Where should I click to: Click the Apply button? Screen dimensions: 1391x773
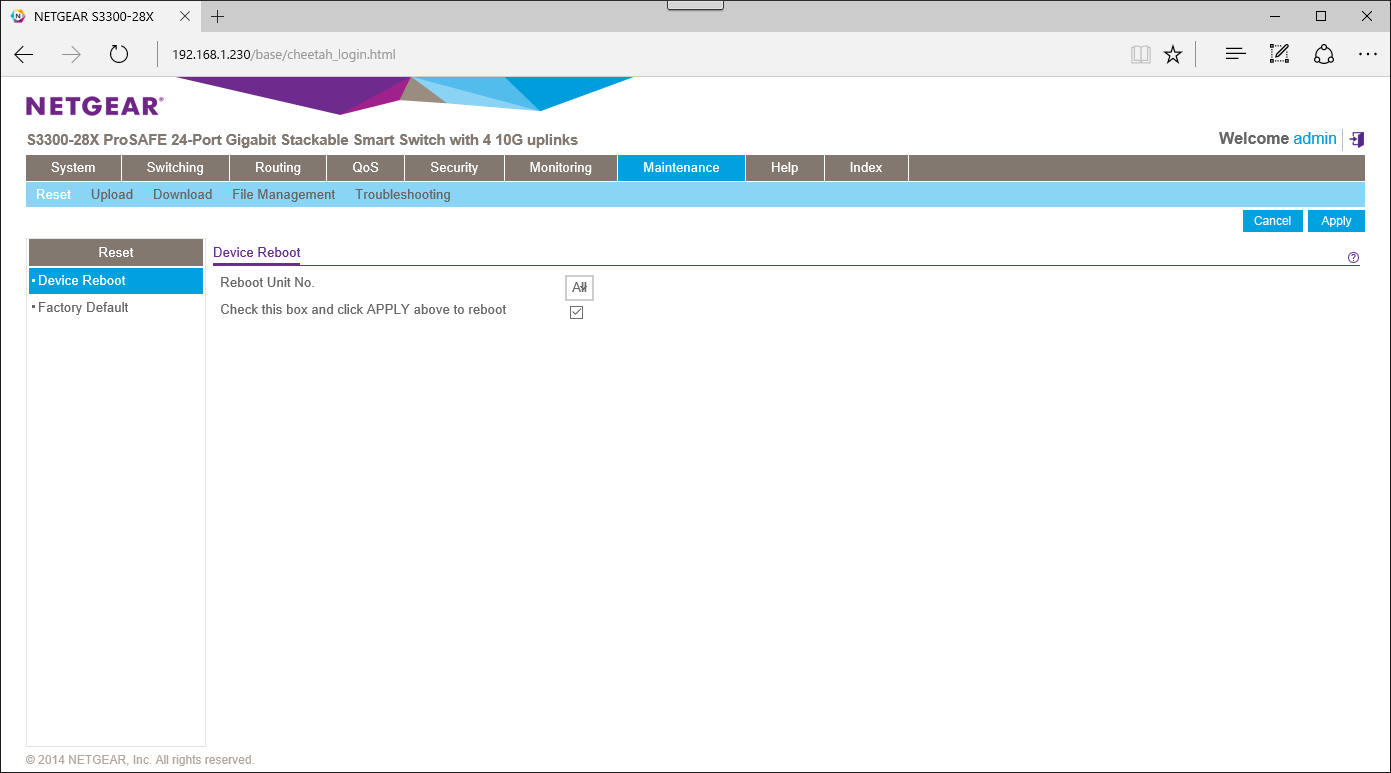tap(1336, 221)
